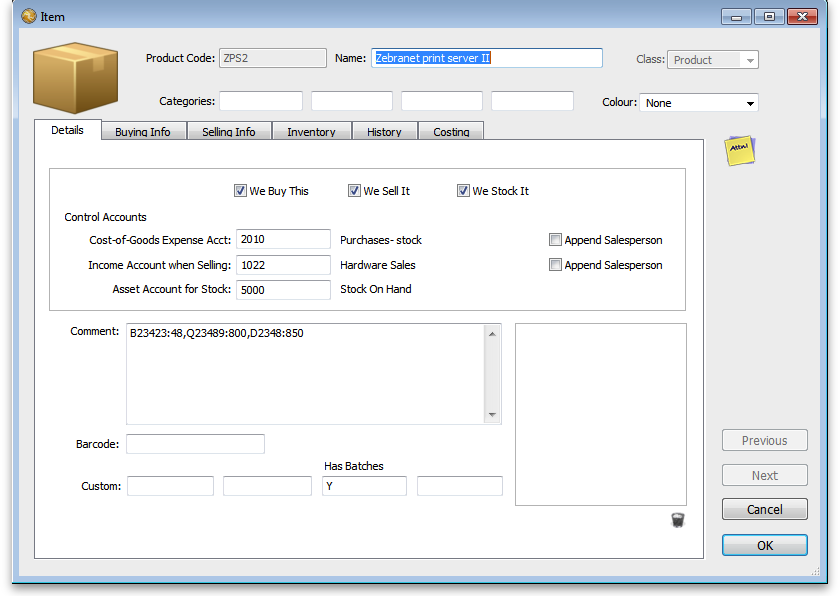This screenshot has height=596, width=840.
Task: Open the yellow Attn sticky note
Action: (x=740, y=150)
